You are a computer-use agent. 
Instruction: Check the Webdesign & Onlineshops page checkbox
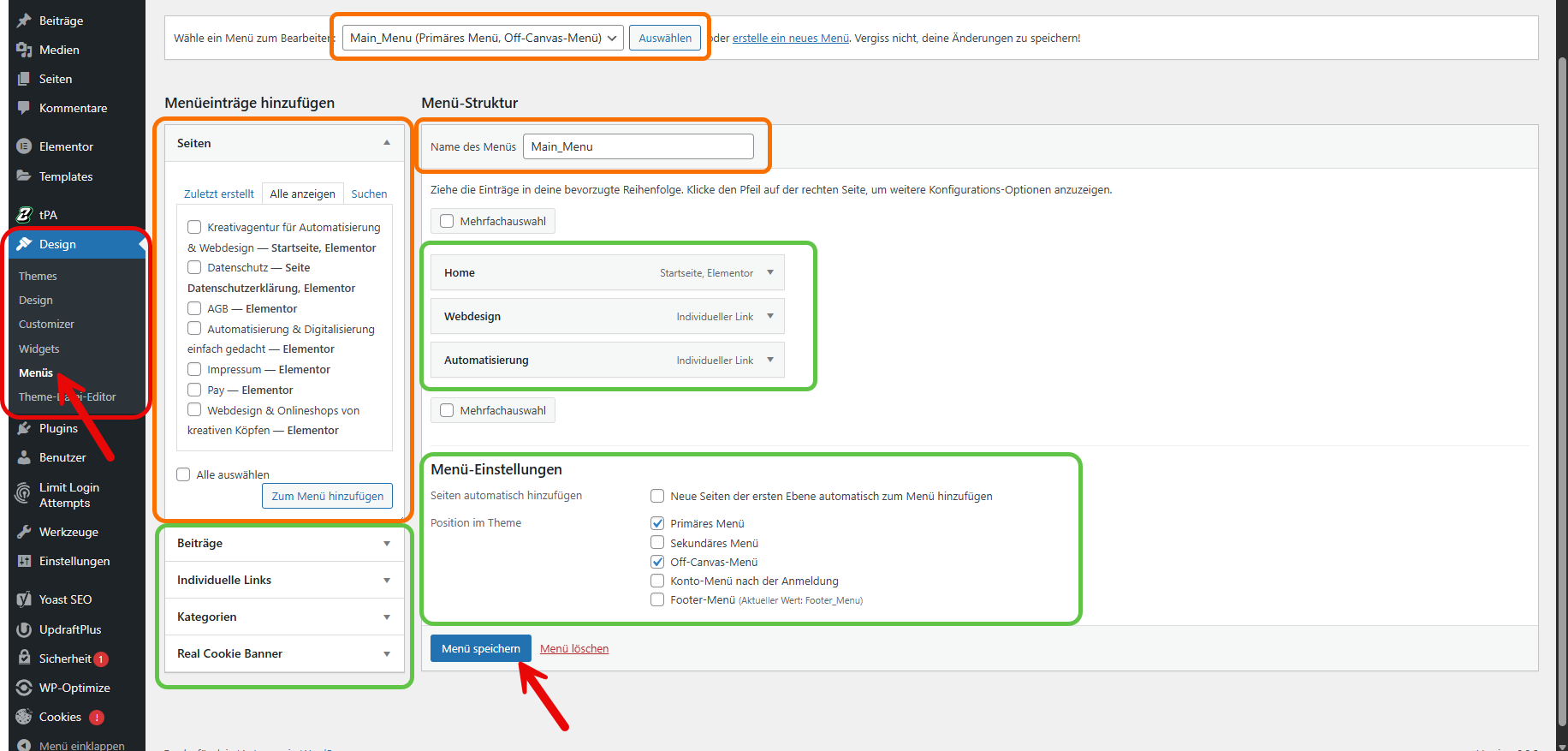click(194, 410)
